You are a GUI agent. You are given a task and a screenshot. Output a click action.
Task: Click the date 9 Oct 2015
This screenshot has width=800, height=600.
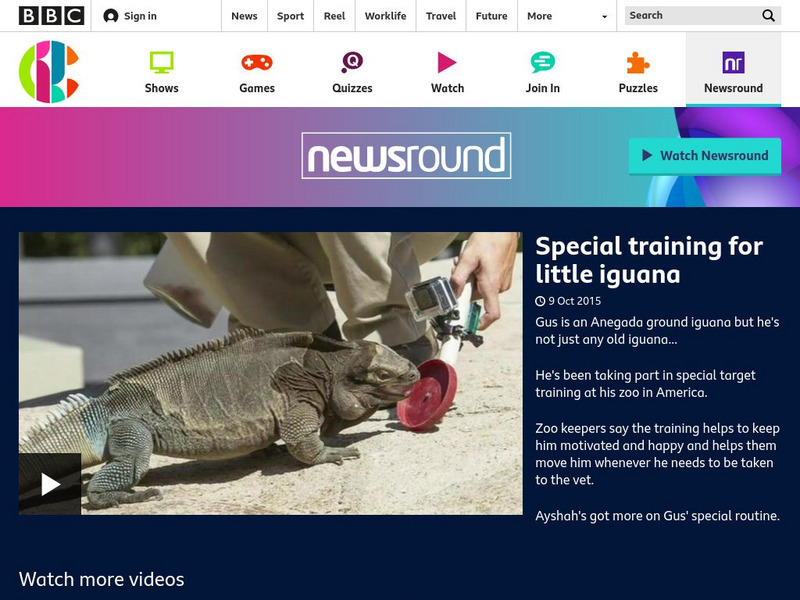574,301
